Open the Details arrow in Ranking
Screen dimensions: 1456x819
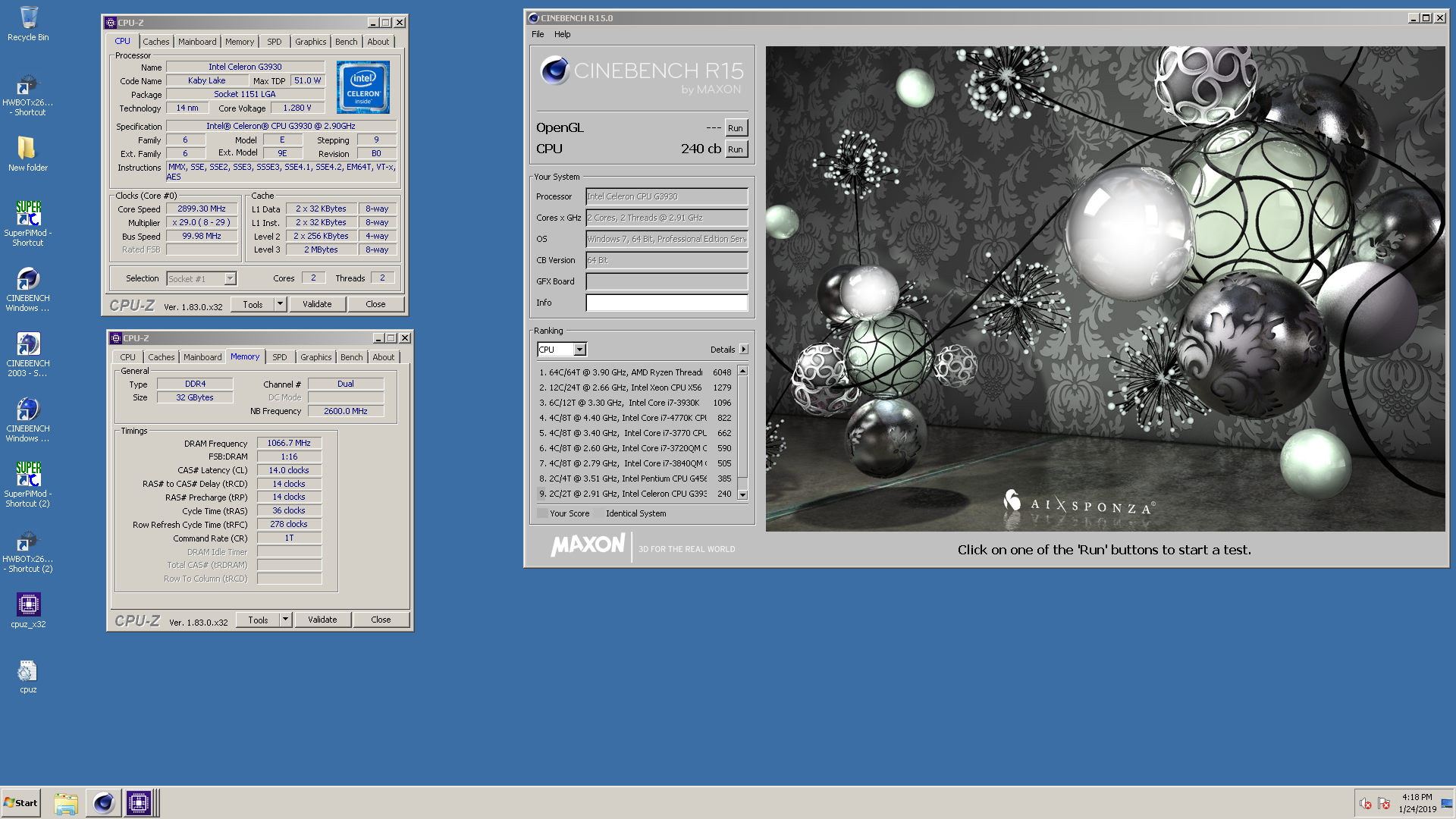pos(744,350)
